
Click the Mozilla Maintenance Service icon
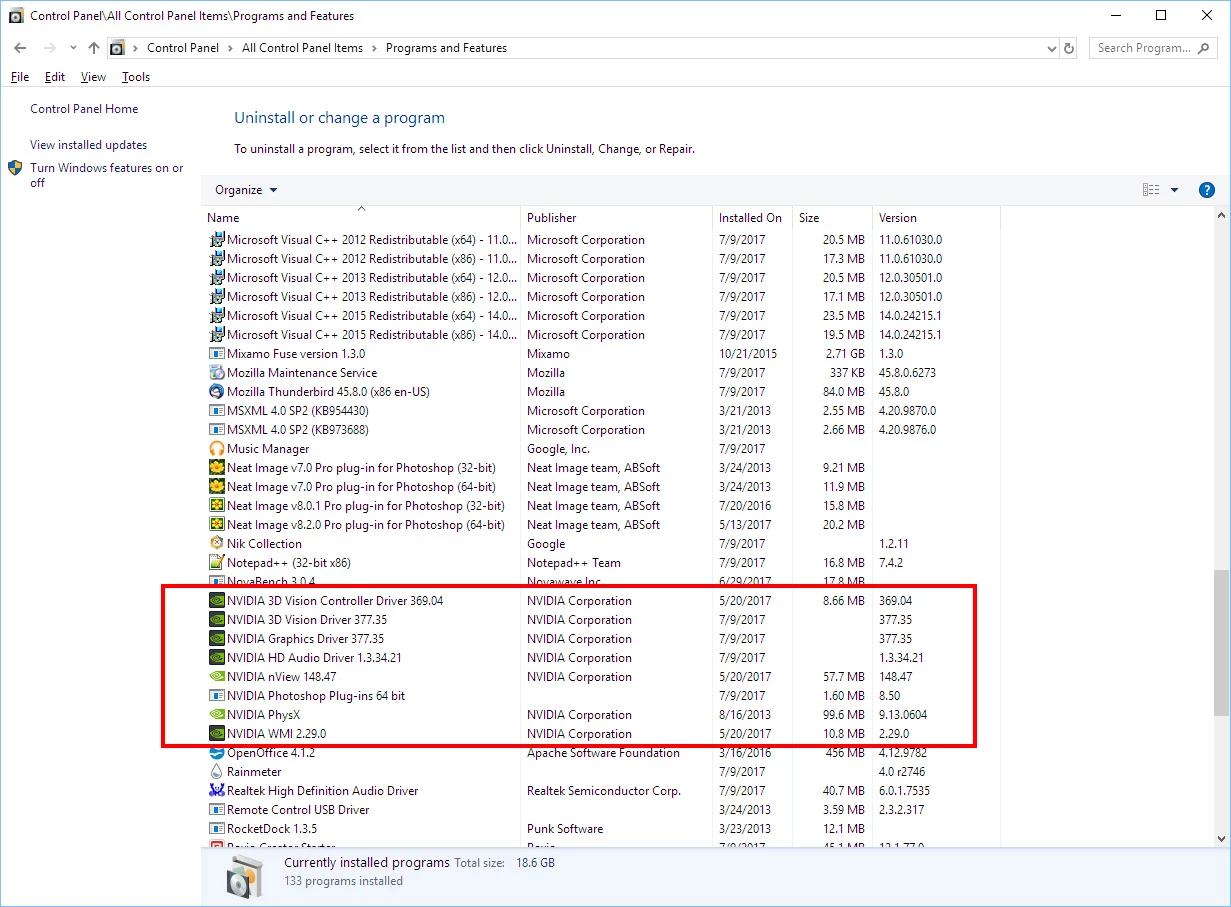point(217,373)
